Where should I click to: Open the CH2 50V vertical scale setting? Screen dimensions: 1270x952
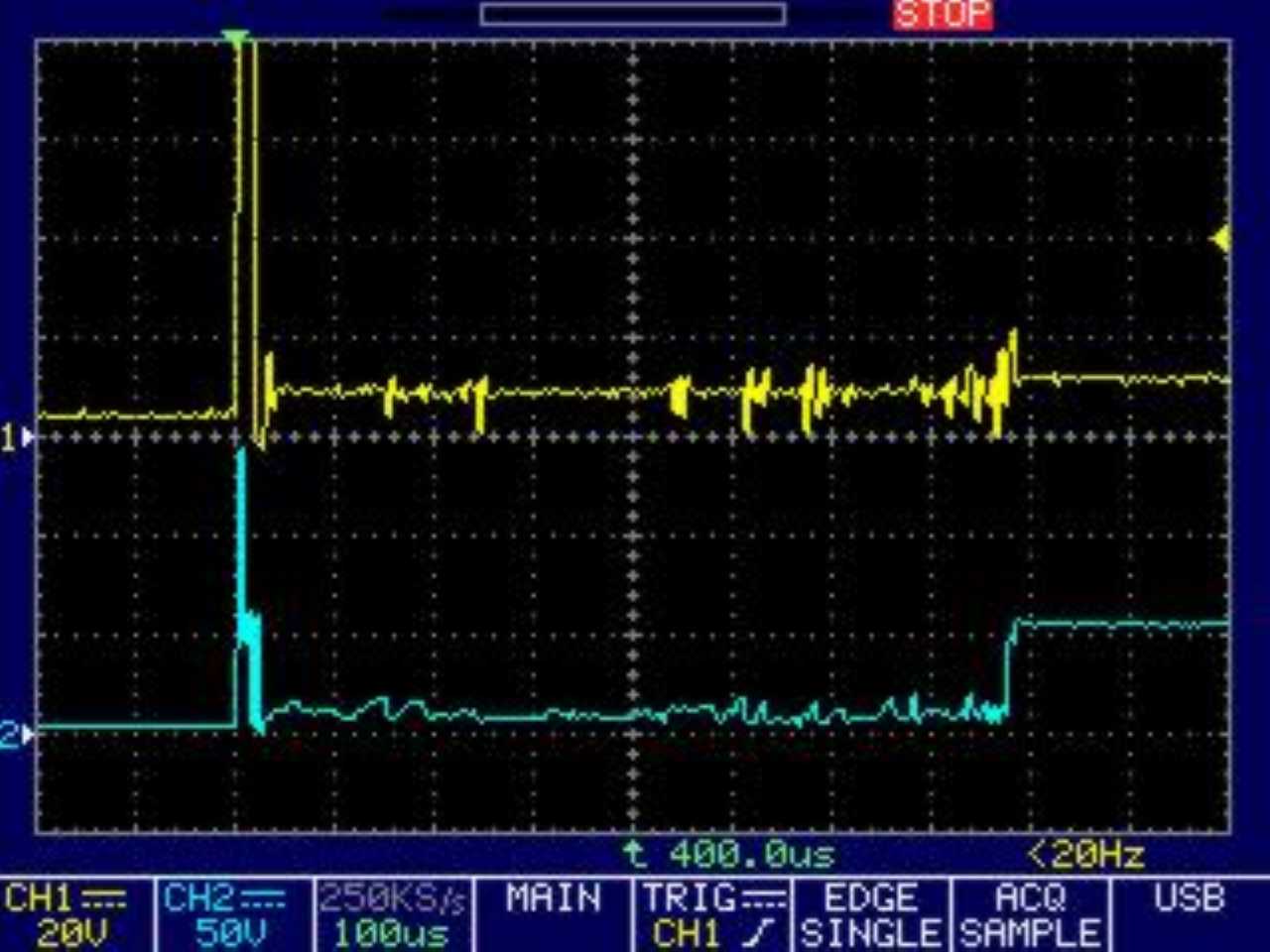tap(229, 933)
